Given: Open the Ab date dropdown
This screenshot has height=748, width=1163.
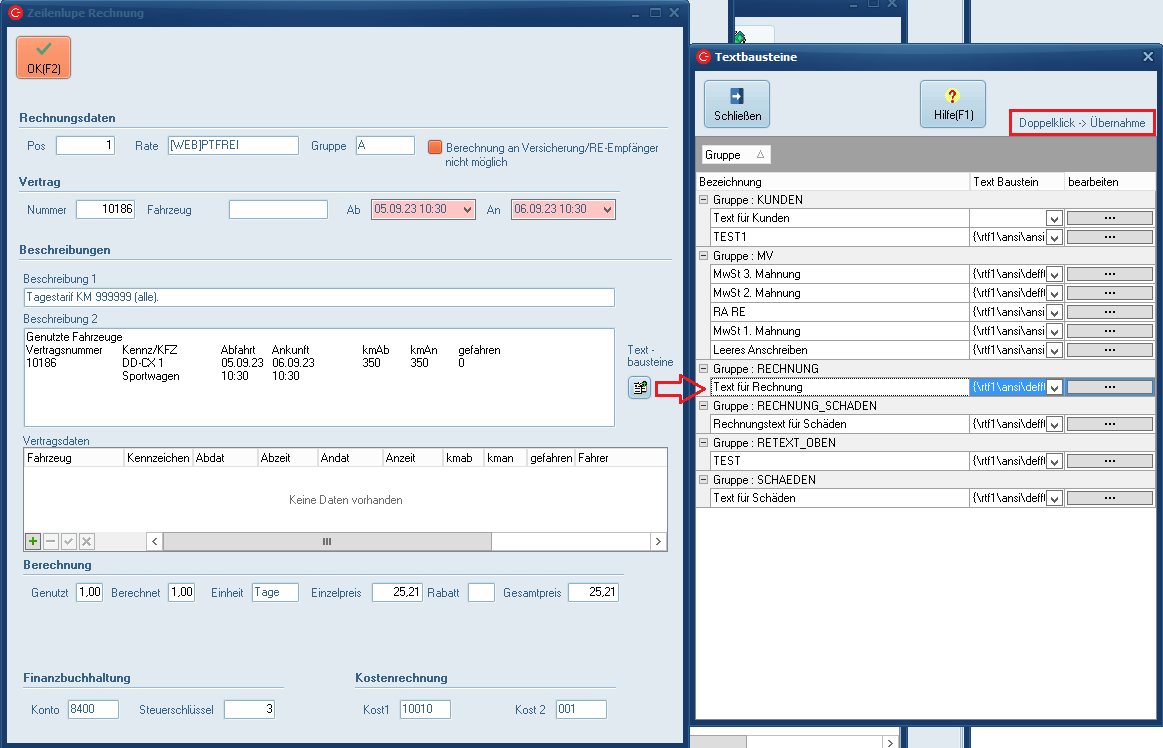Looking at the screenshot, I should [x=467, y=210].
